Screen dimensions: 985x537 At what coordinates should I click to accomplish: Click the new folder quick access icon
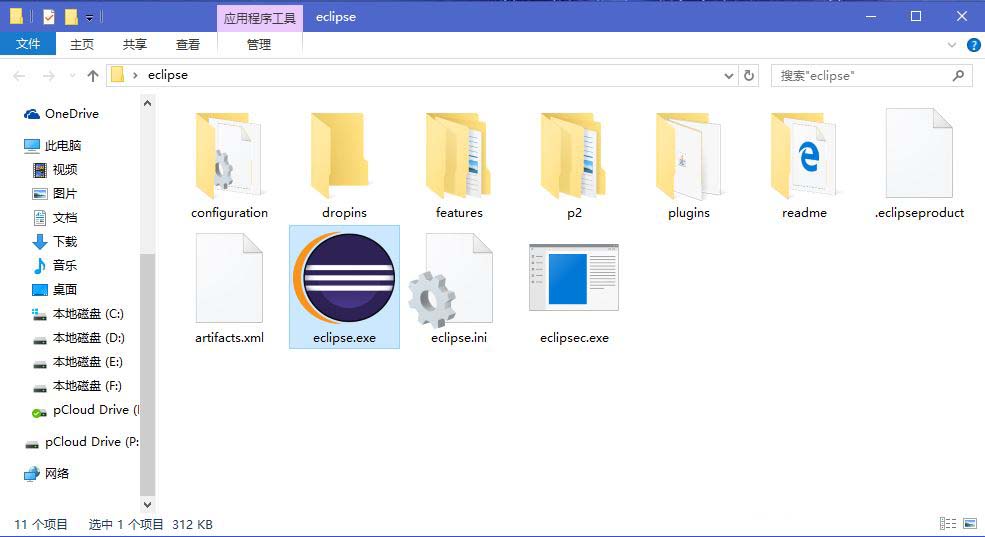coord(71,17)
